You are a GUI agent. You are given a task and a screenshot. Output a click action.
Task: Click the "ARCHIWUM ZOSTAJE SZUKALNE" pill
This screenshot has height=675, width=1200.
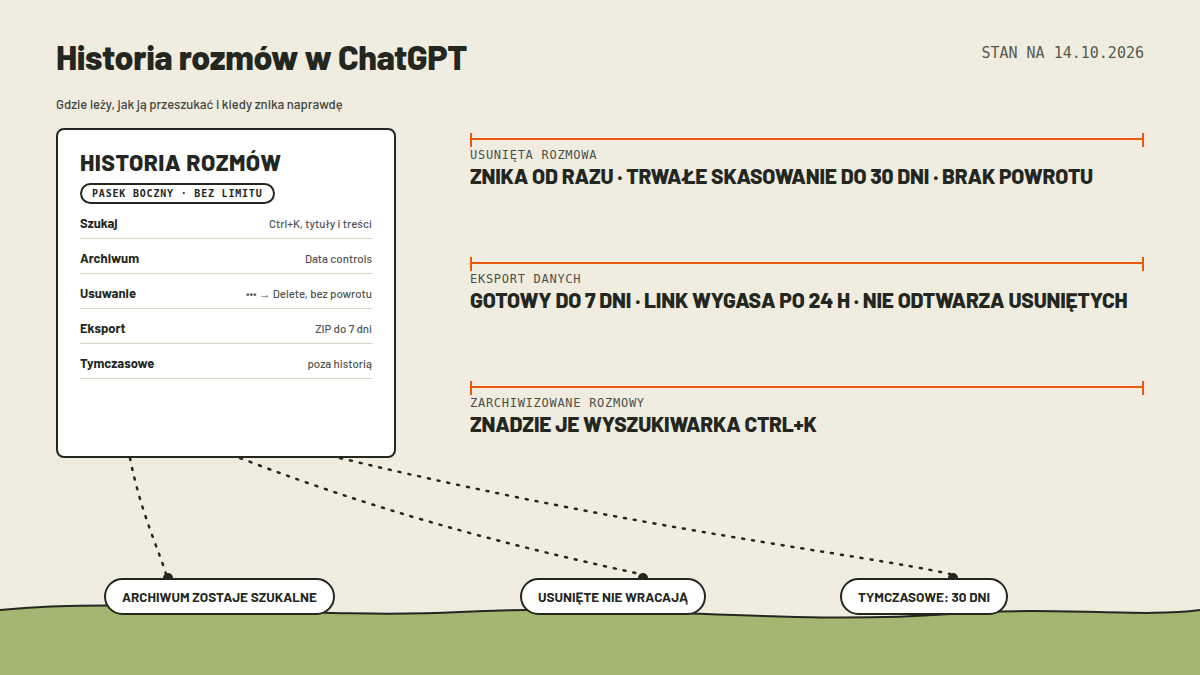click(220, 598)
